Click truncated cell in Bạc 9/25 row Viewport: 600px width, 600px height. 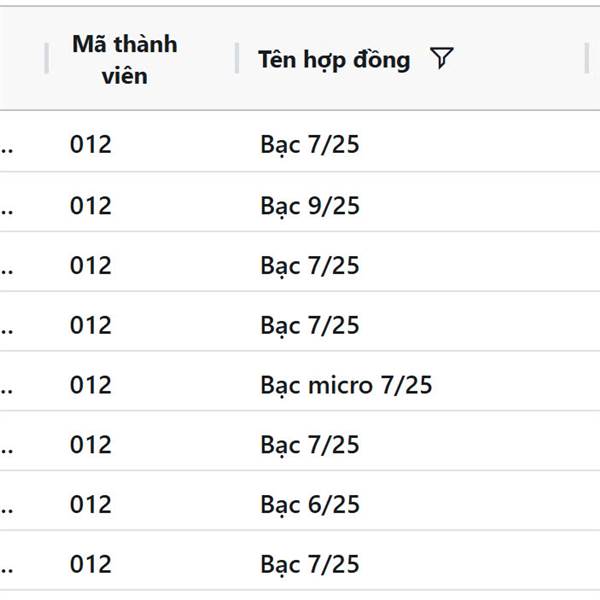7,211
